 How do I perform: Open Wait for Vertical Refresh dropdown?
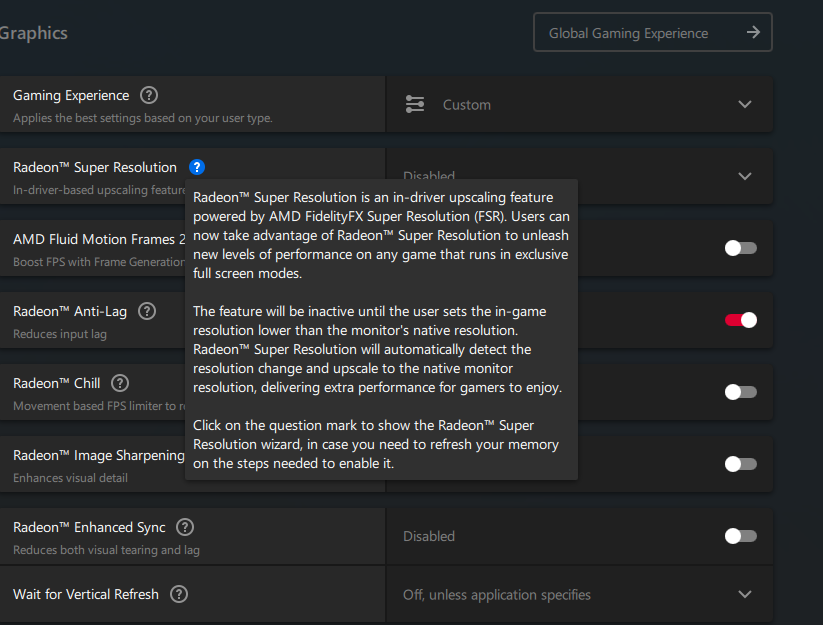579,595
